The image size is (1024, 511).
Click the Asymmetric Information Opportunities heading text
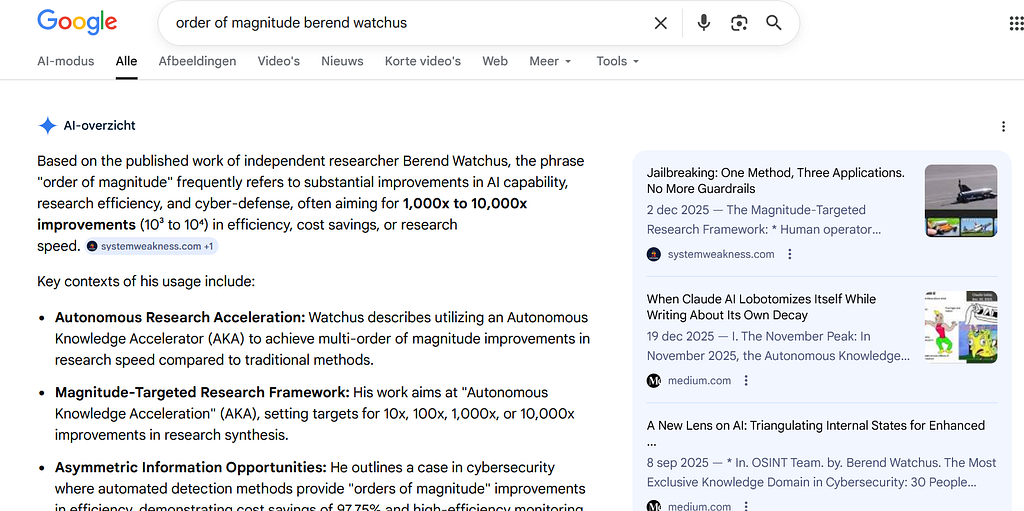pyautogui.click(x=191, y=468)
